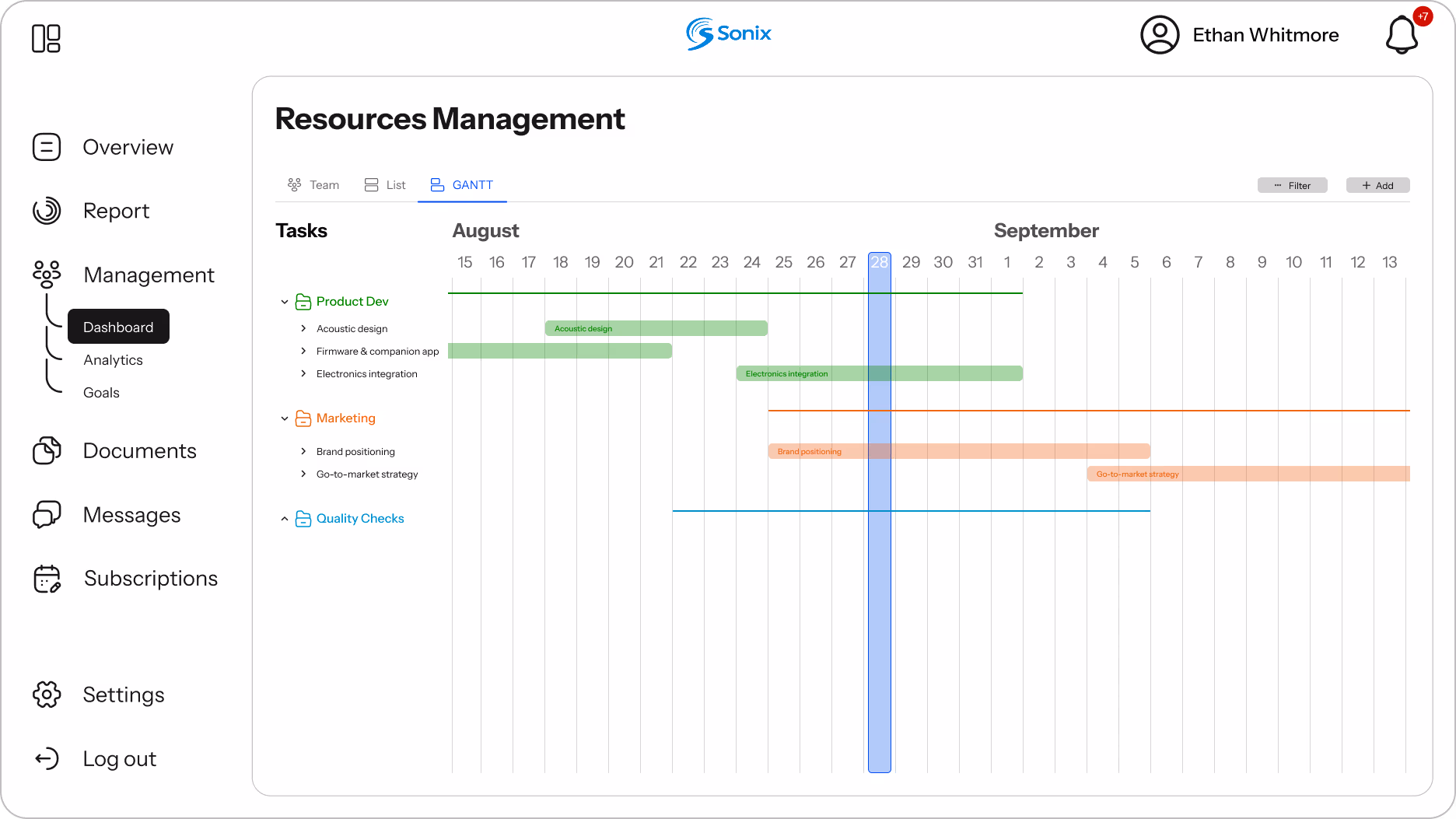Click September 5 in the date header

coord(1135,262)
